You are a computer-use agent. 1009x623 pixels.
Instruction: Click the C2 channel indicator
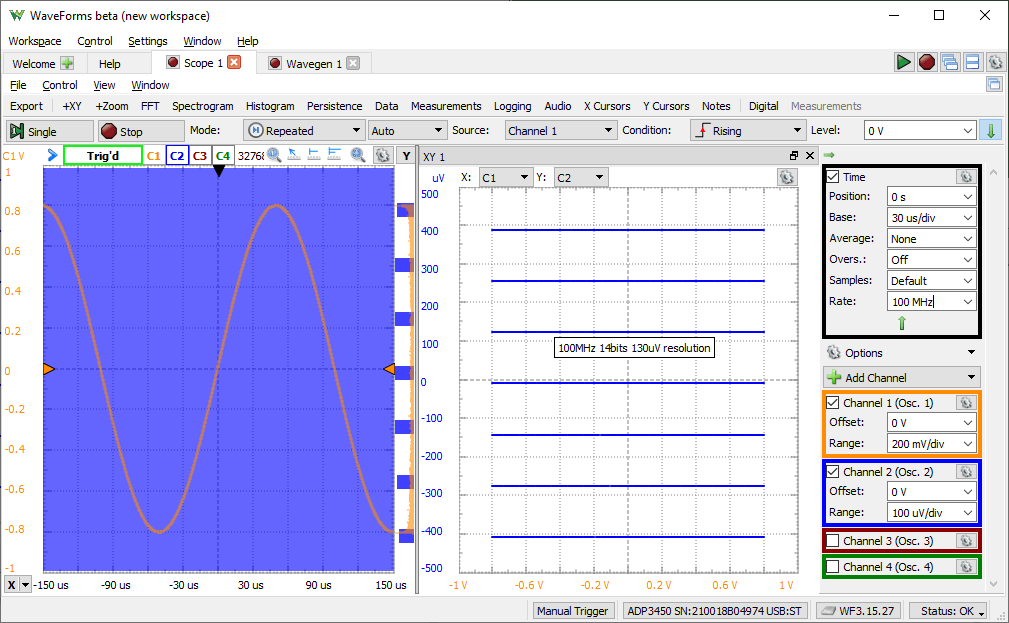coord(177,156)
